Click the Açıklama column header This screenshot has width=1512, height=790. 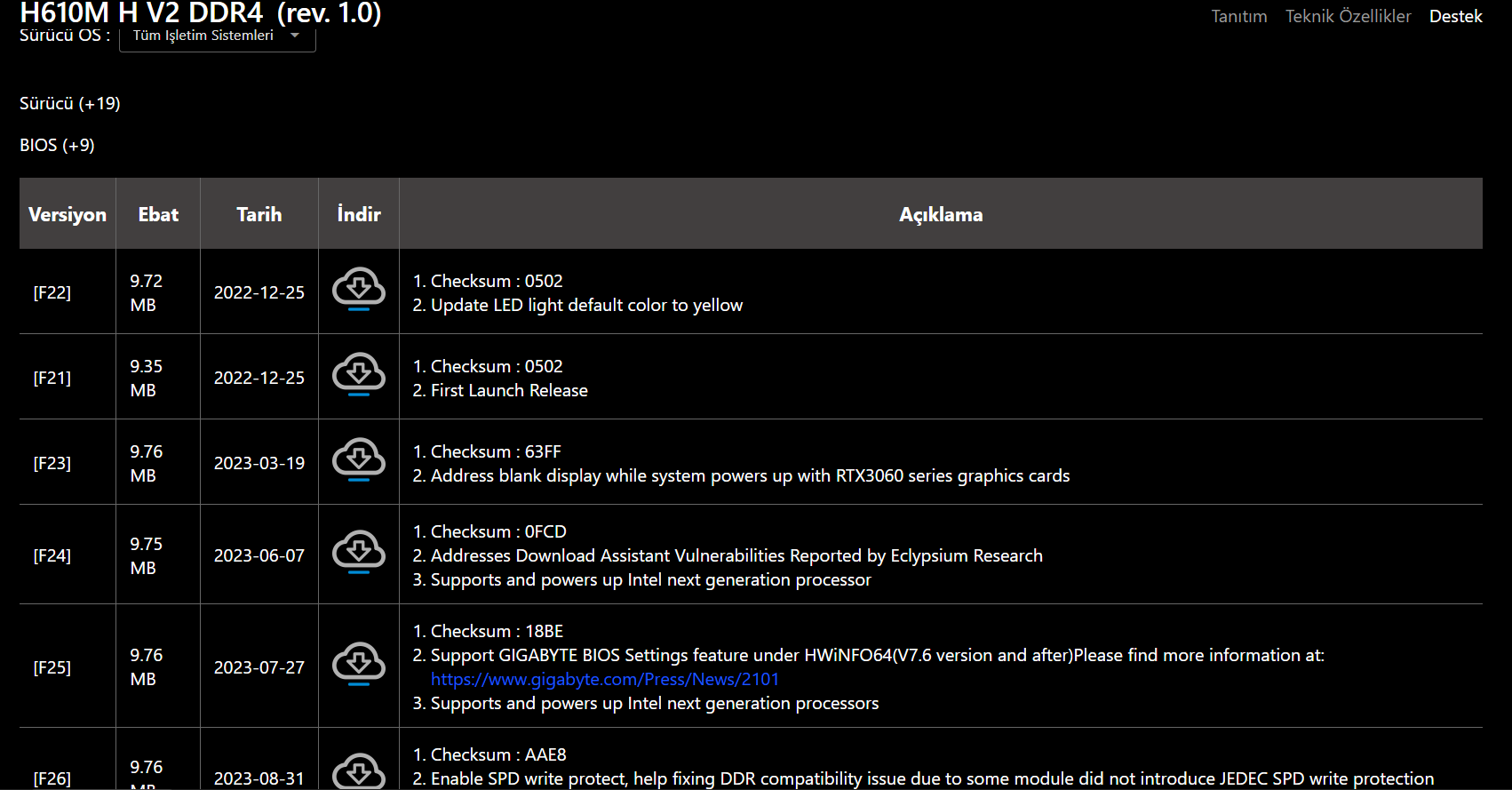[941, 214]
